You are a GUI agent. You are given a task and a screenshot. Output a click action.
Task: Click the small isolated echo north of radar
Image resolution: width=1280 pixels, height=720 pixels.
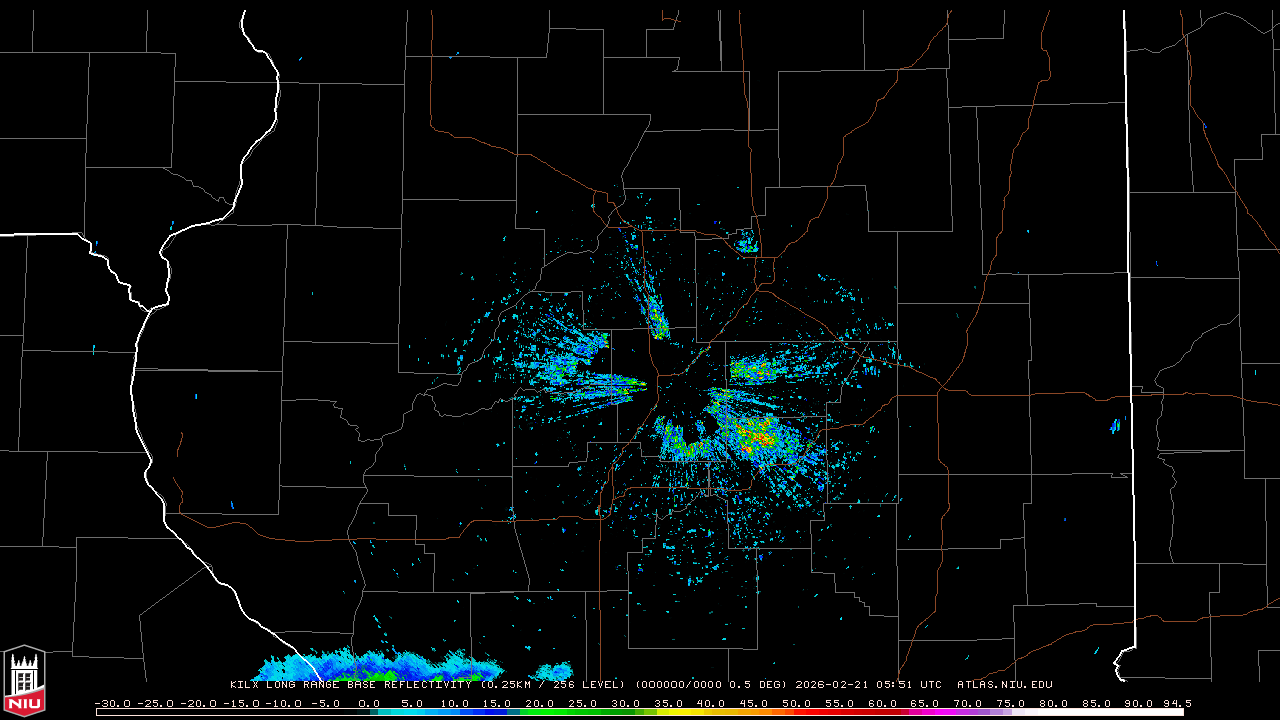(x=746, y=242)
